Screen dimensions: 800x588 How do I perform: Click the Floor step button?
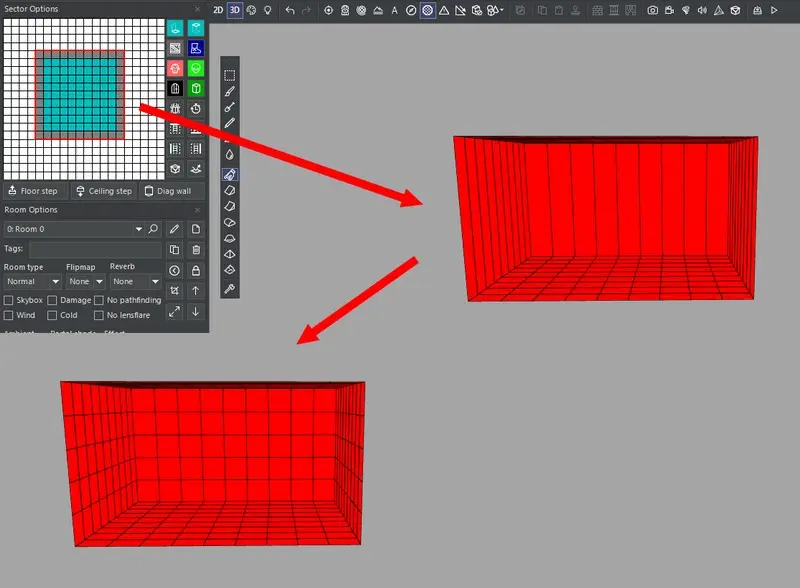click(34, 191)
